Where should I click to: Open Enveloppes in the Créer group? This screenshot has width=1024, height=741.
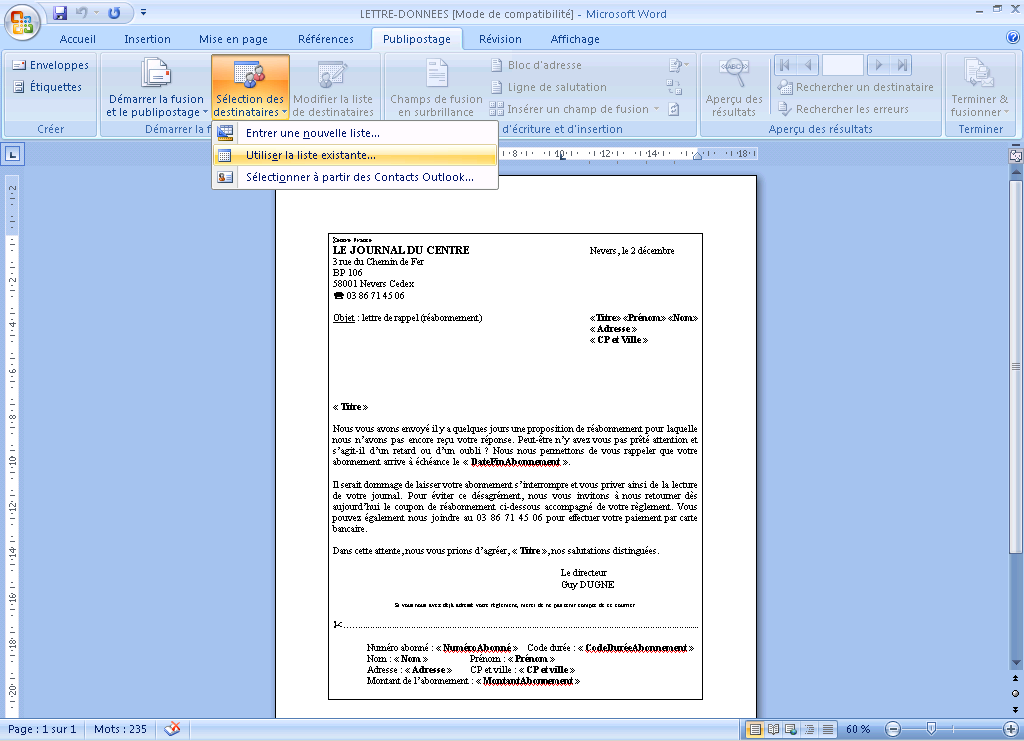(50, 65)
